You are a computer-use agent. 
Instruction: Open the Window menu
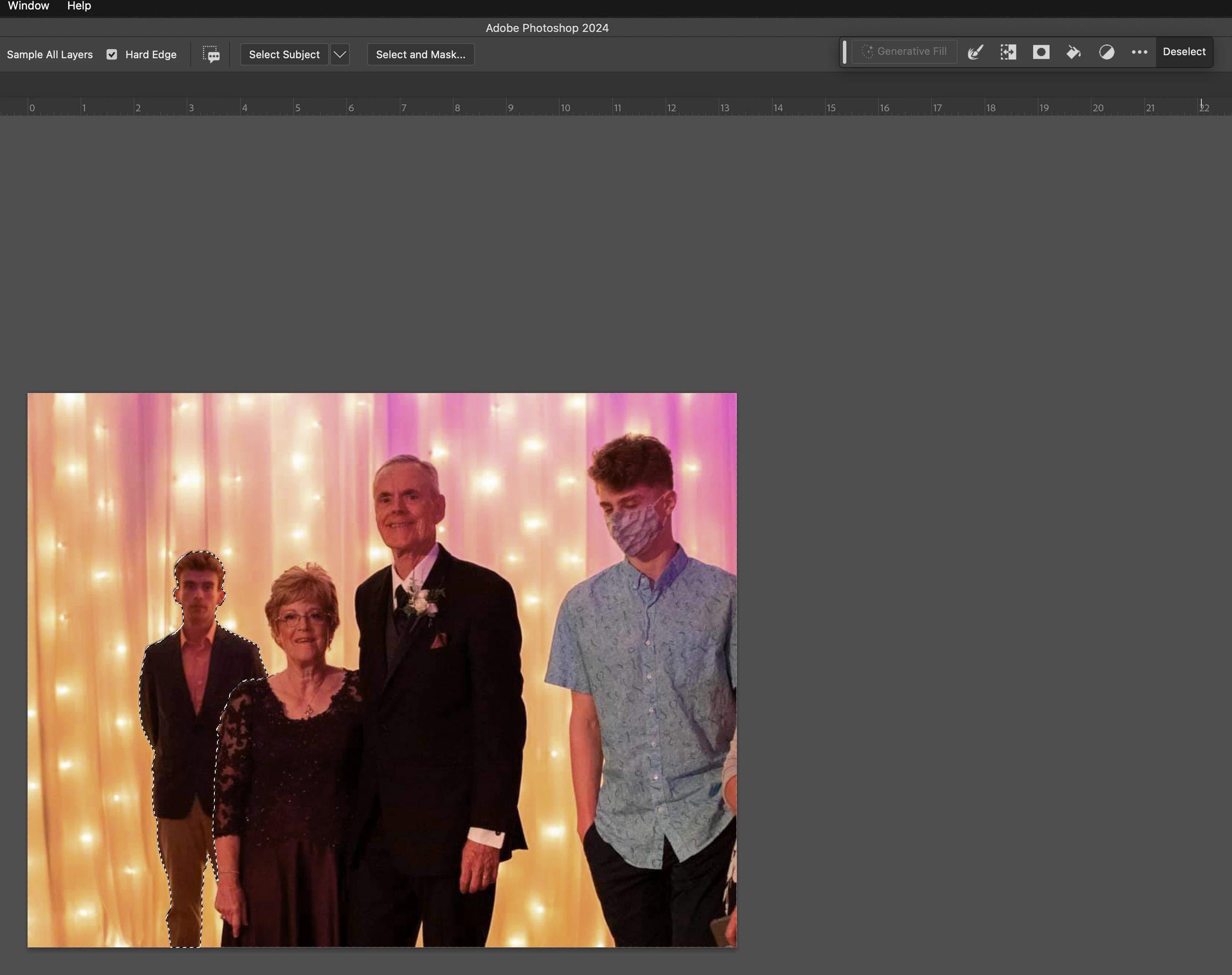click(x=28, y=6)
